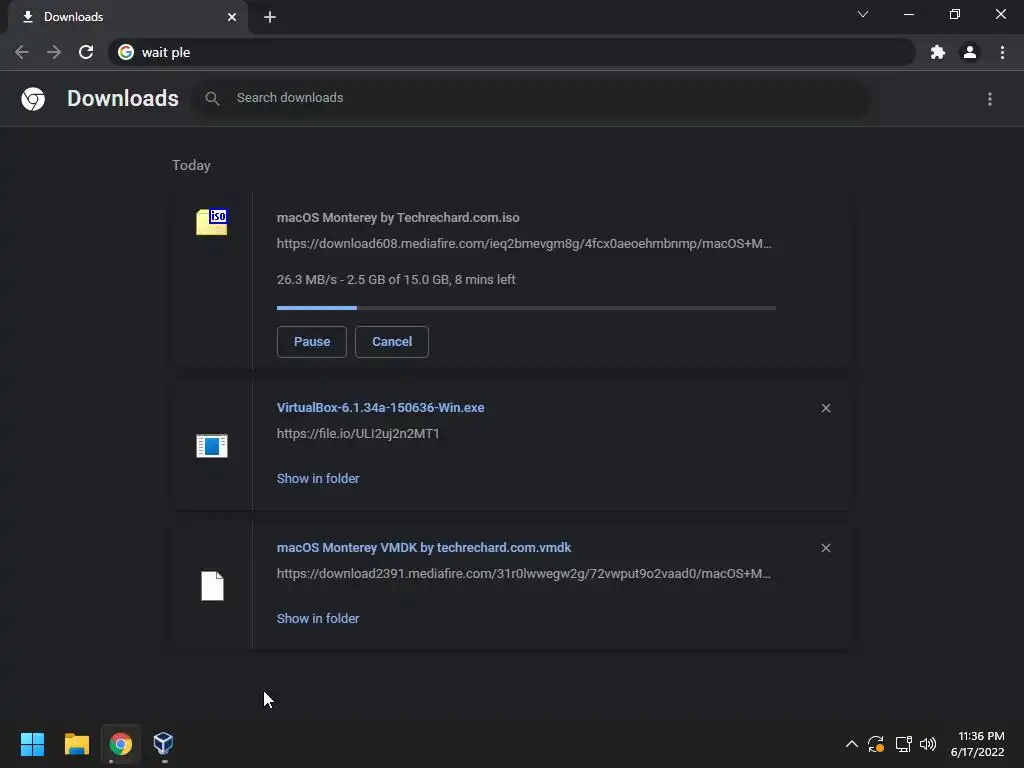This screenshot has height=768, width=1024.
Task: Open the tab search chevron
Action: tap(863, 14)
